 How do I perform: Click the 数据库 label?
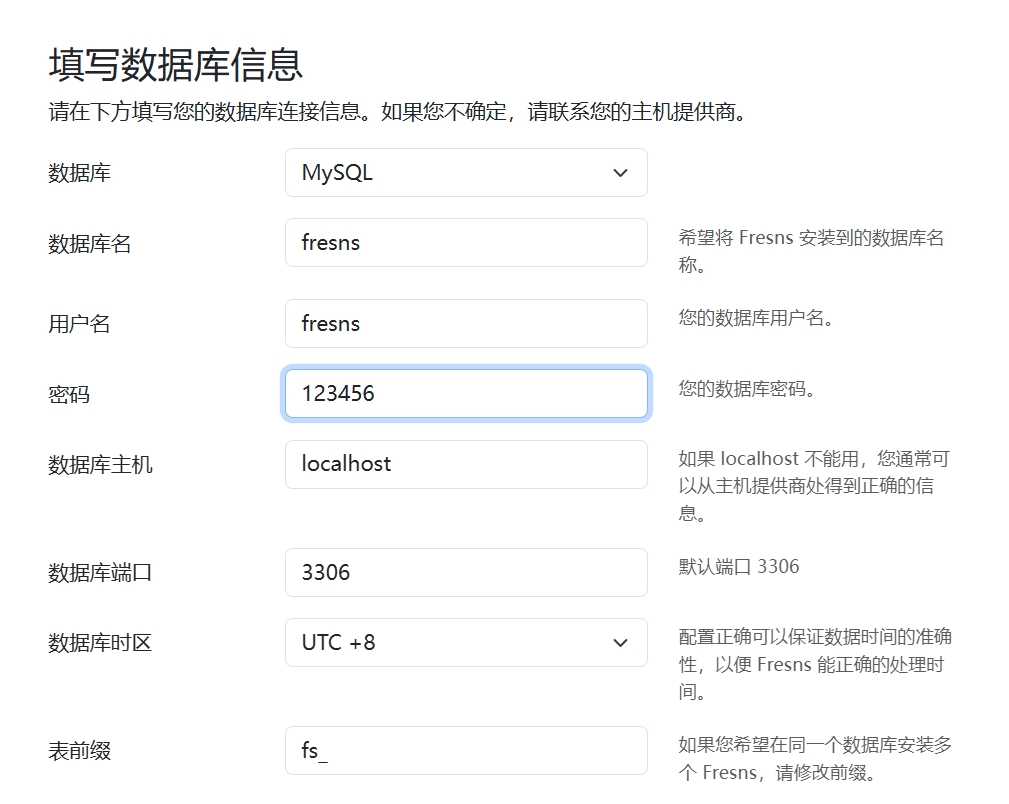coord(79,173)
